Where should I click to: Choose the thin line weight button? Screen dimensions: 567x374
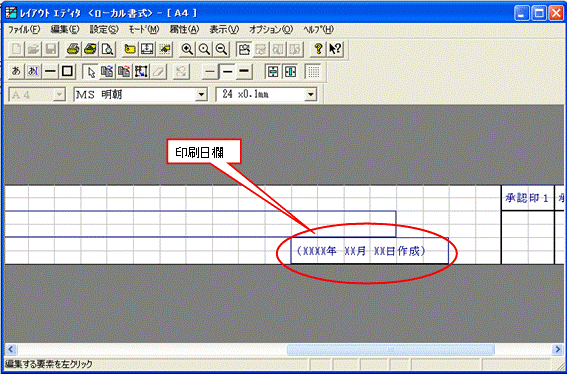point(210,71)
